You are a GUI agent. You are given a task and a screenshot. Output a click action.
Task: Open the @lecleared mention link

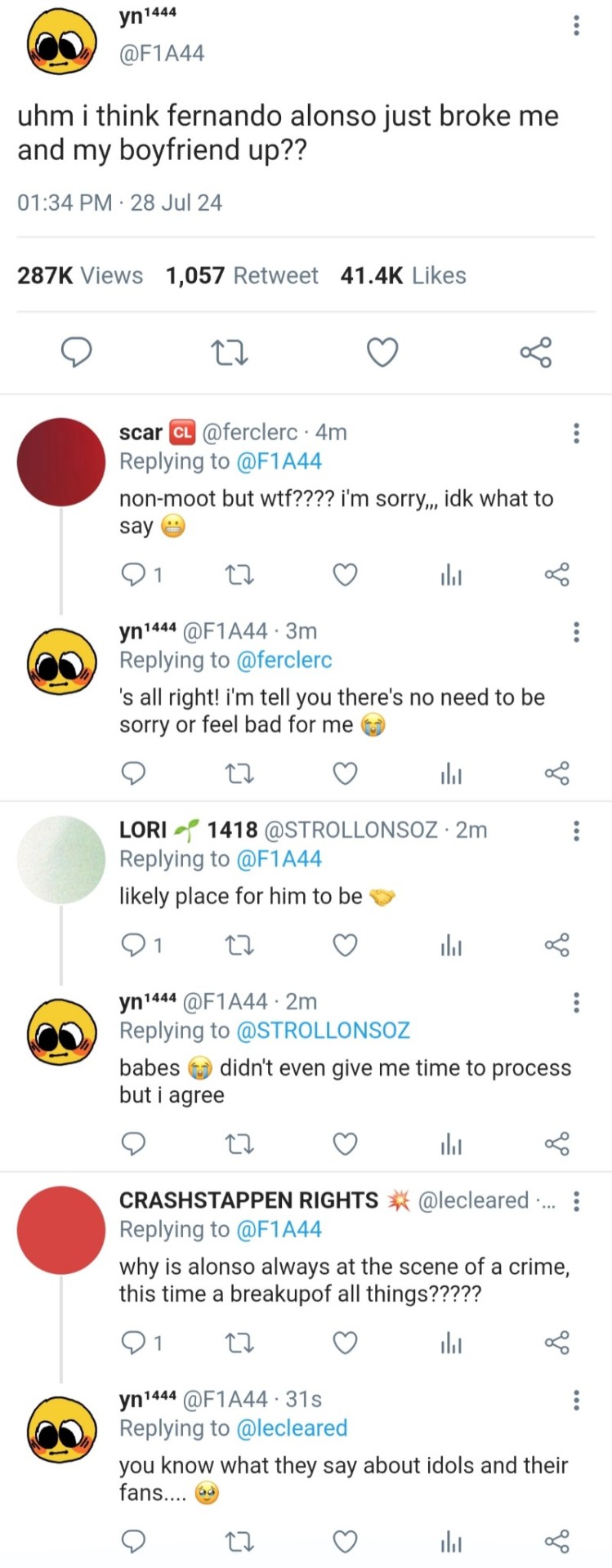tap(292, 1428)
